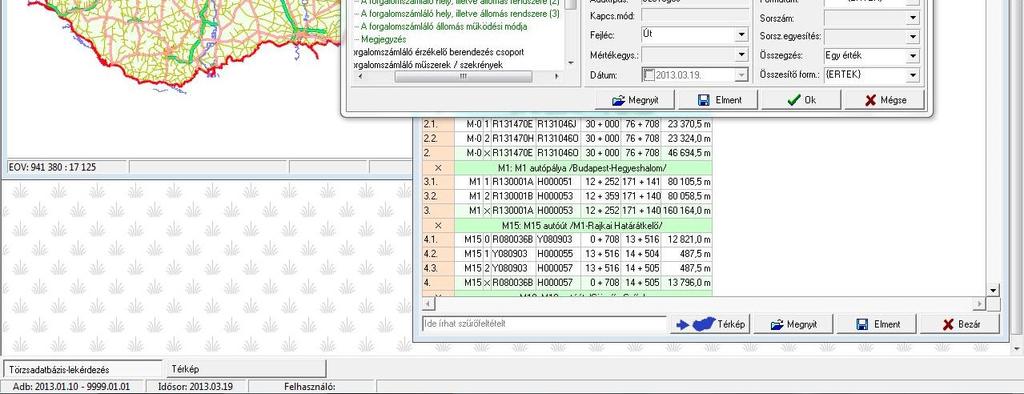Click the filter condition input field
Viewport: 1024px width, 394px height.
(x=545, y=323)
